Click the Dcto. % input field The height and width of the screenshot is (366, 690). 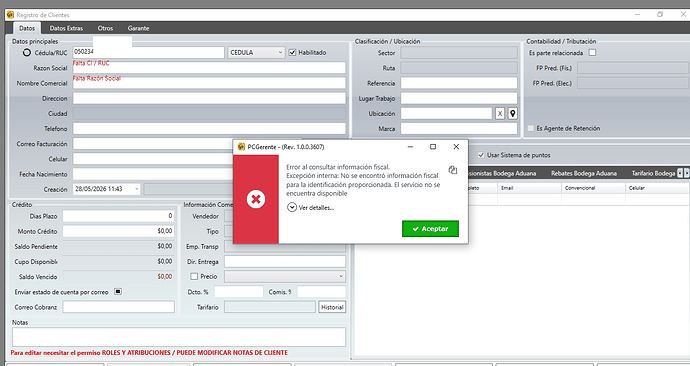(239, 292)
